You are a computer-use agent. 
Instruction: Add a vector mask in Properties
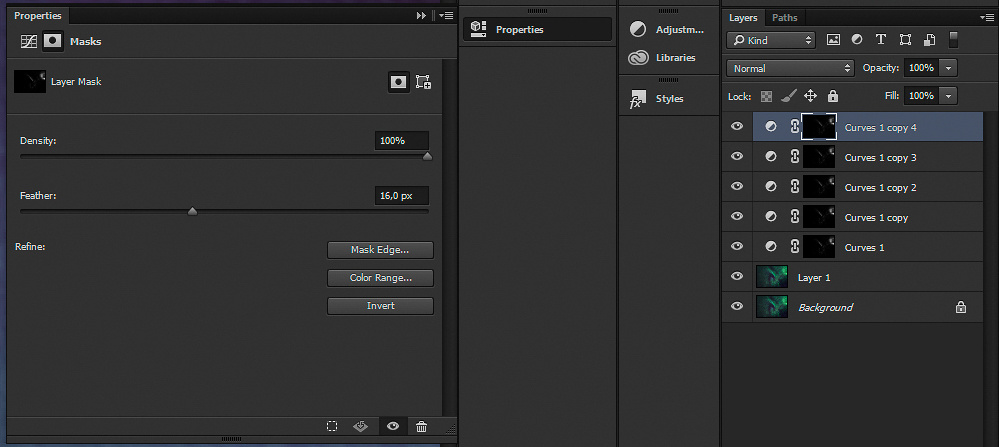(x=423, y=82)
